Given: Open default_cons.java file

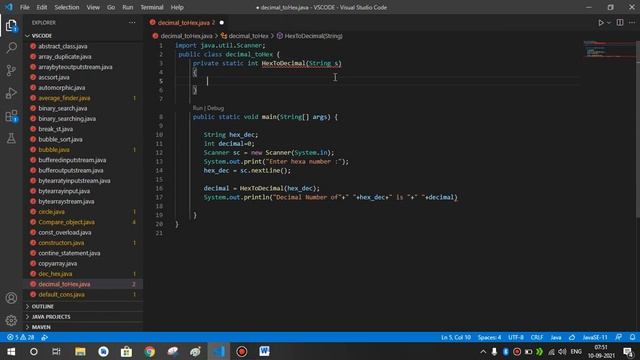Looking at the screenshot, I should tap(61, 295).
